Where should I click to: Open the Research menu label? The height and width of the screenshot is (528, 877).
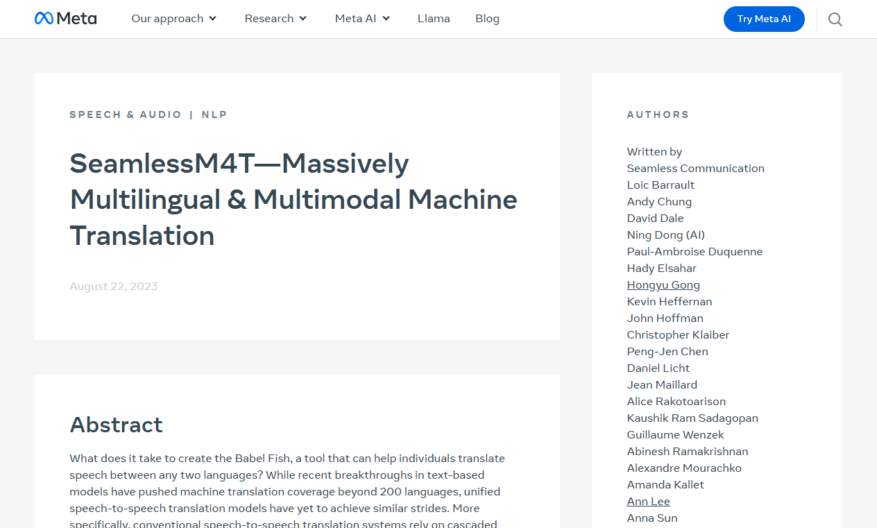click(269, 18)
